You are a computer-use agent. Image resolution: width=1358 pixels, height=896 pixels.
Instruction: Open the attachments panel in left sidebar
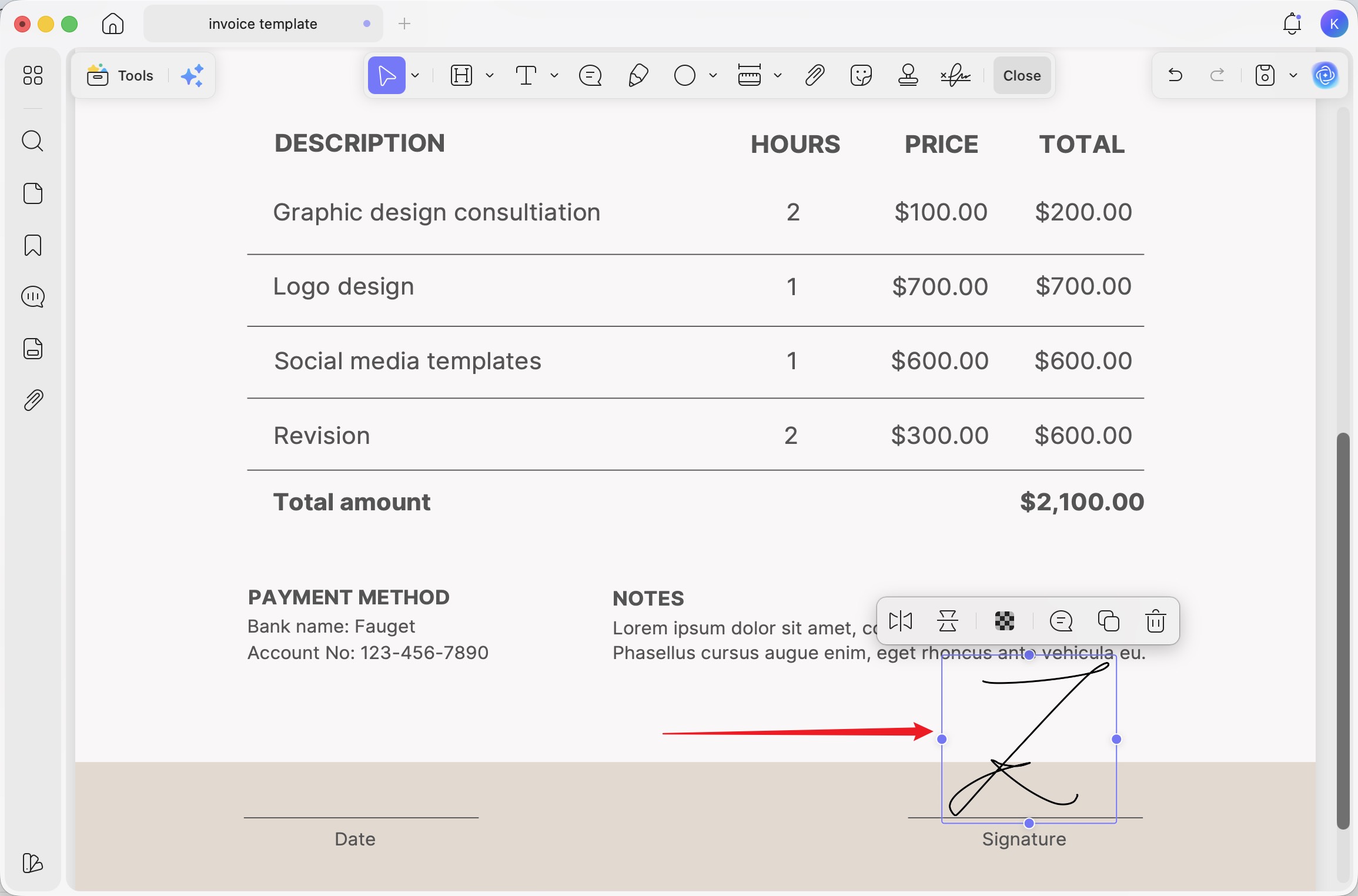click(x=33, y=400)
